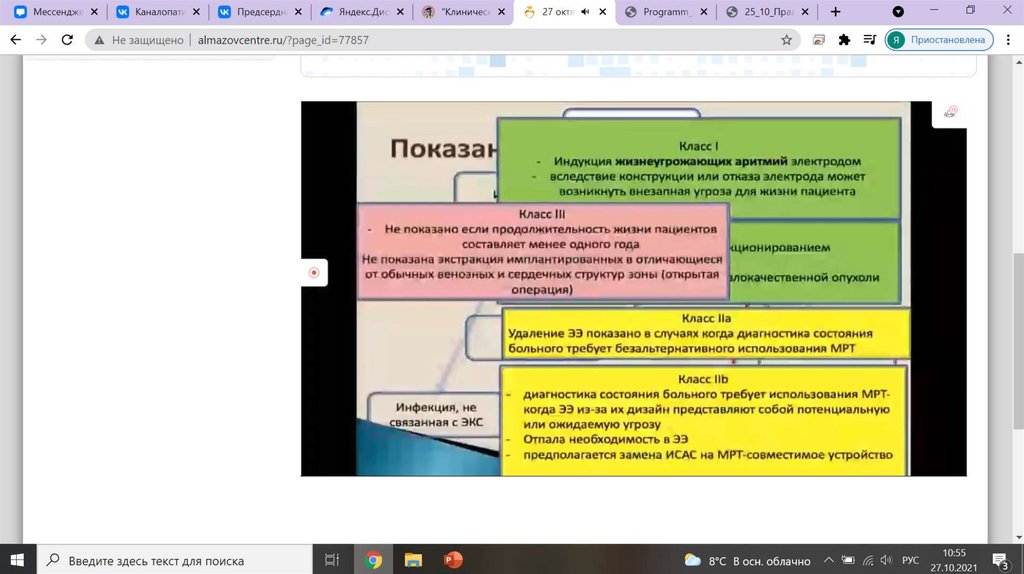Open the Windows Start menu
This screenshot has width=1024, height=574.
[x=18, y=560]
